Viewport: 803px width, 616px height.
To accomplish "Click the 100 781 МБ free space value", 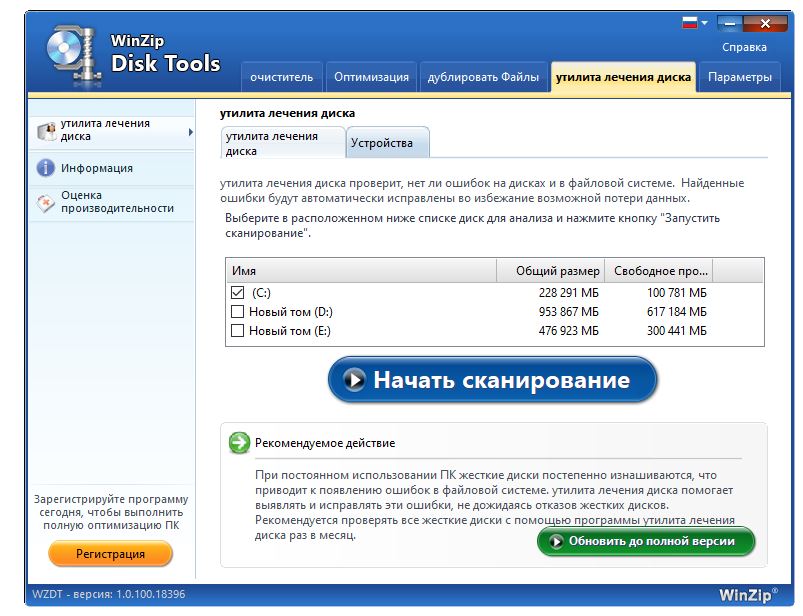I will tap(677, 293).
